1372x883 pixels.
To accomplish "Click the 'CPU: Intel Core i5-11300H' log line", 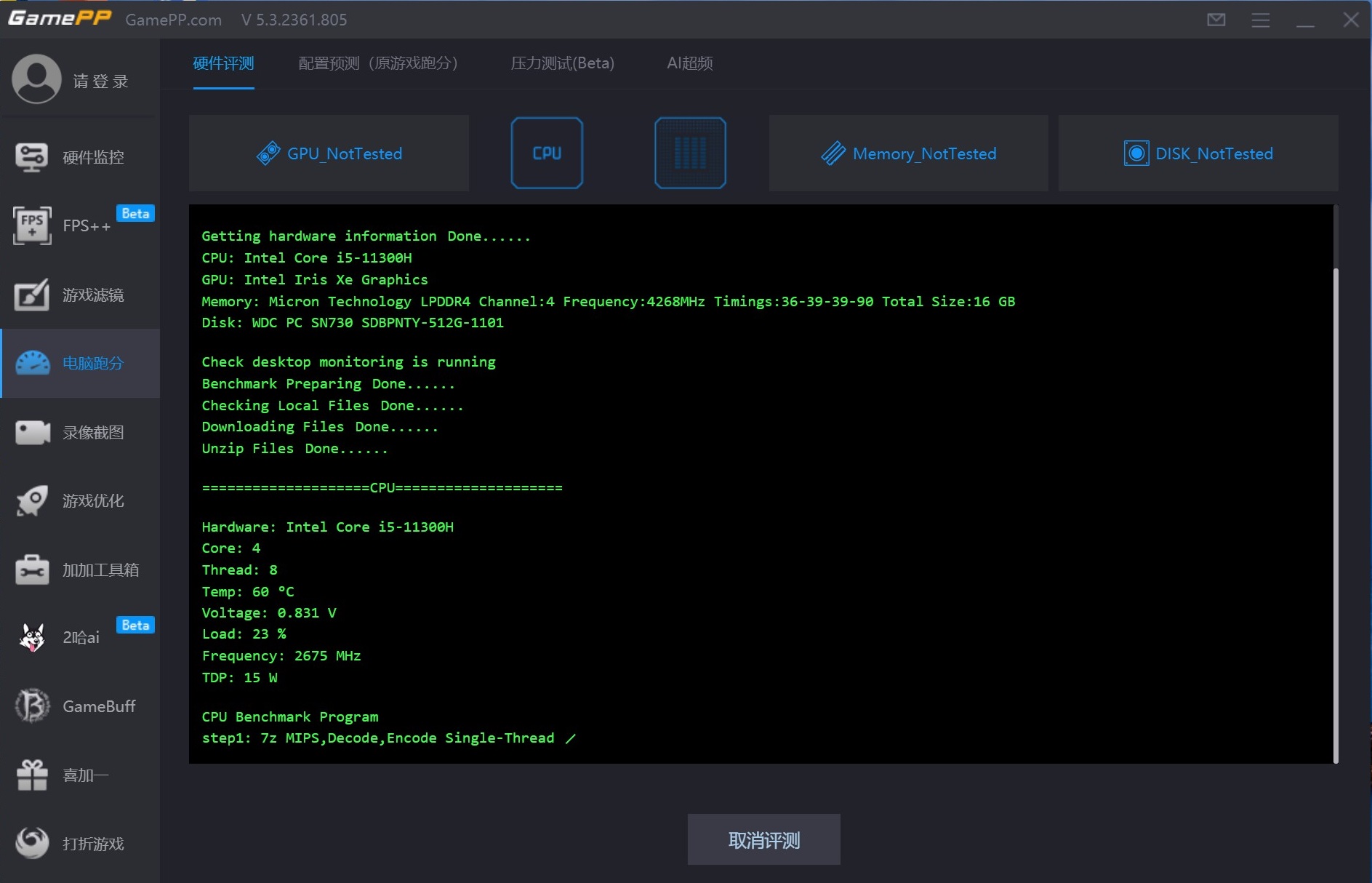I will [307, 257].
